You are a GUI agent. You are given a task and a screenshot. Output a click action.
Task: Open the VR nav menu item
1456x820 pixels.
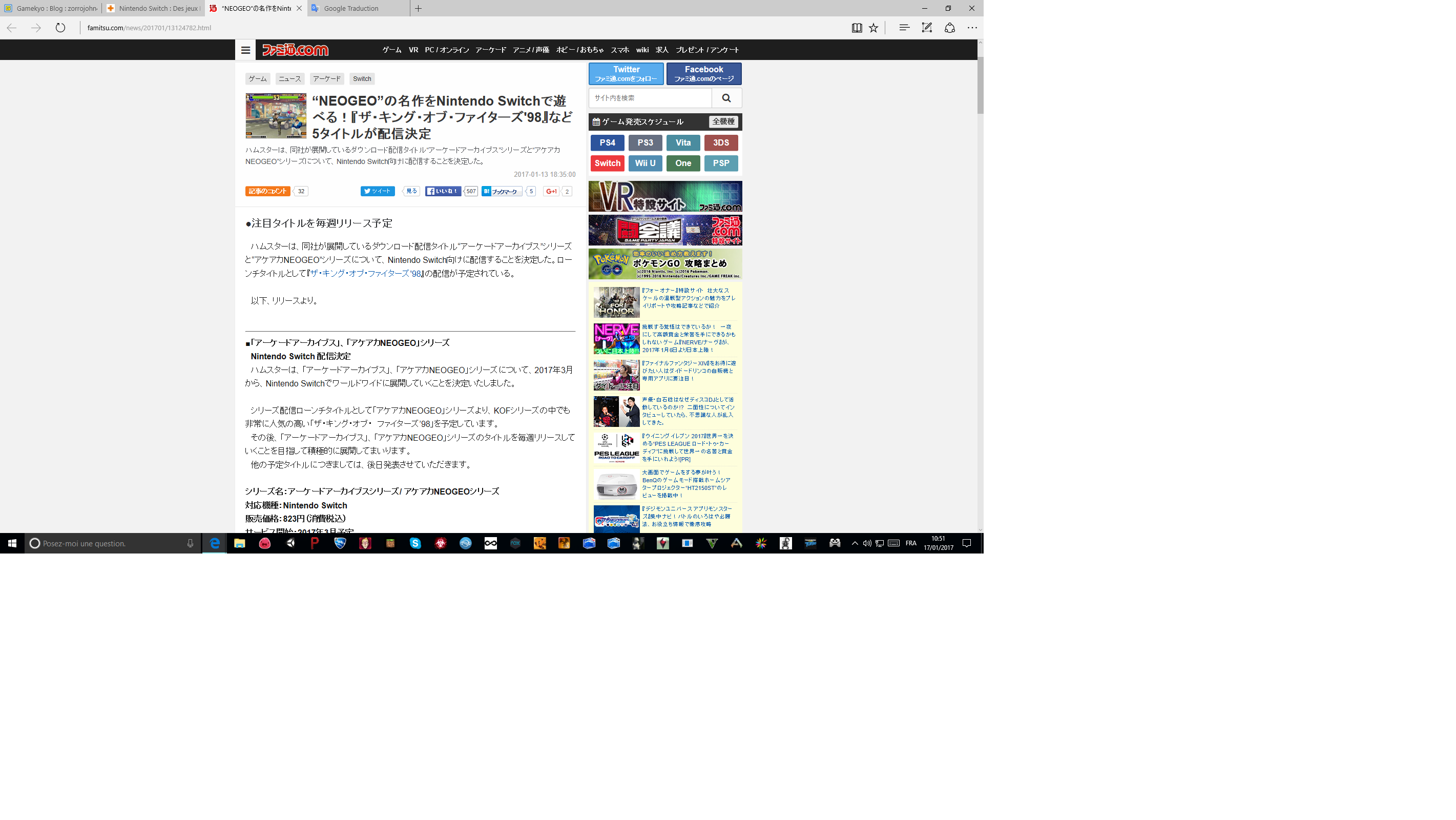(x=413, y=50)
